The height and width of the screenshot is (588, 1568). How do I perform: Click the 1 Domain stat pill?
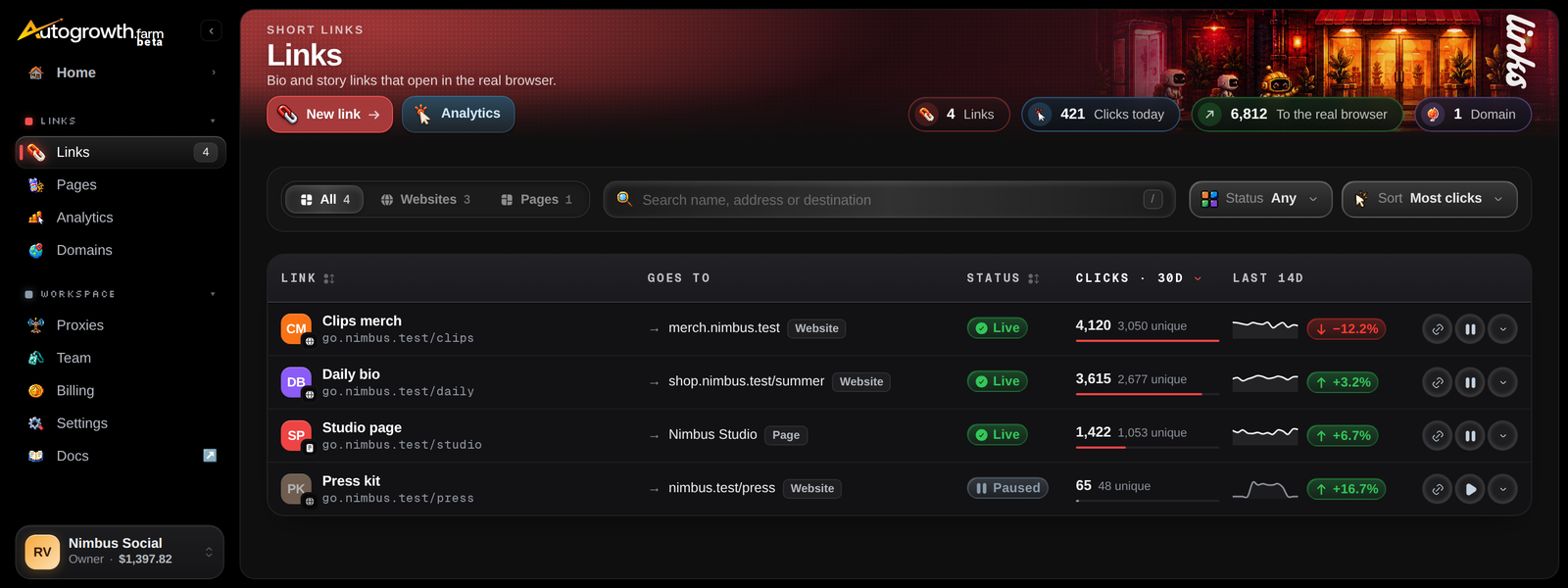pos(1473,114)
